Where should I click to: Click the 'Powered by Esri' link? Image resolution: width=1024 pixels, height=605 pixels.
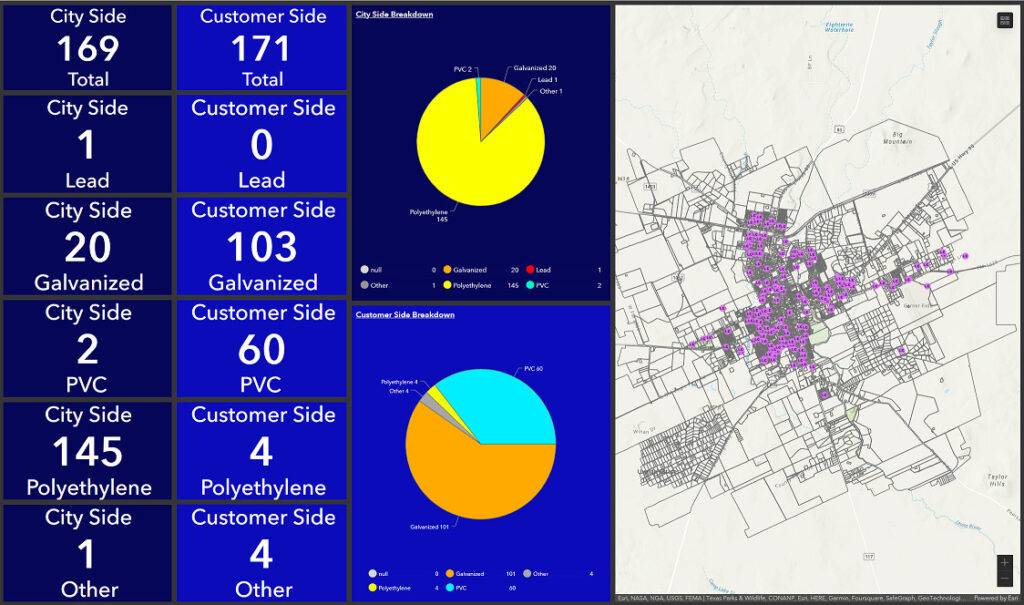pyautogui.click(x=995, y=598)
